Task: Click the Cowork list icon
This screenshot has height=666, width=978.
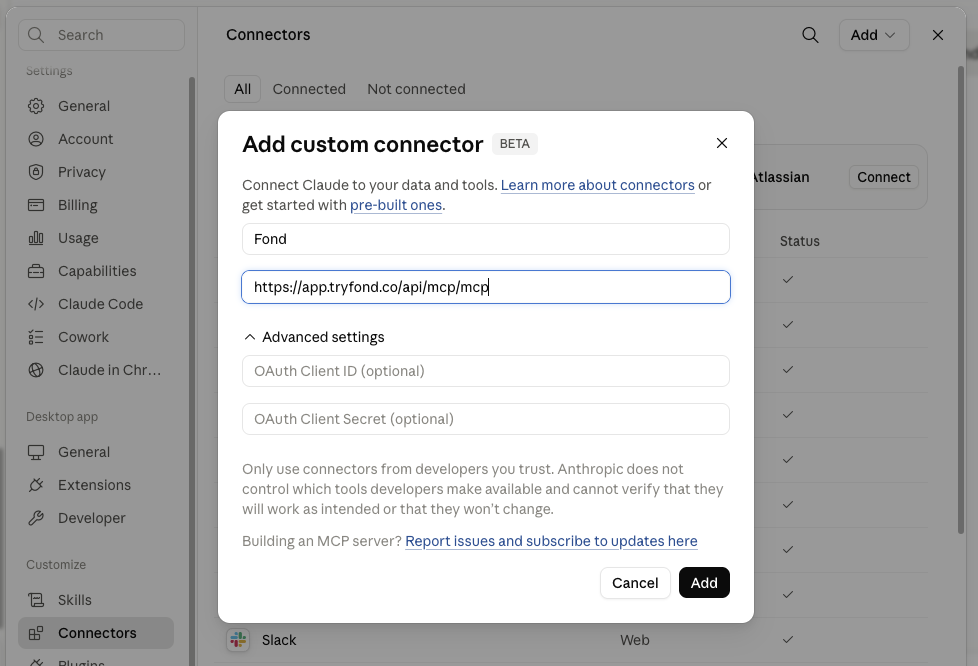Action: 36,337
